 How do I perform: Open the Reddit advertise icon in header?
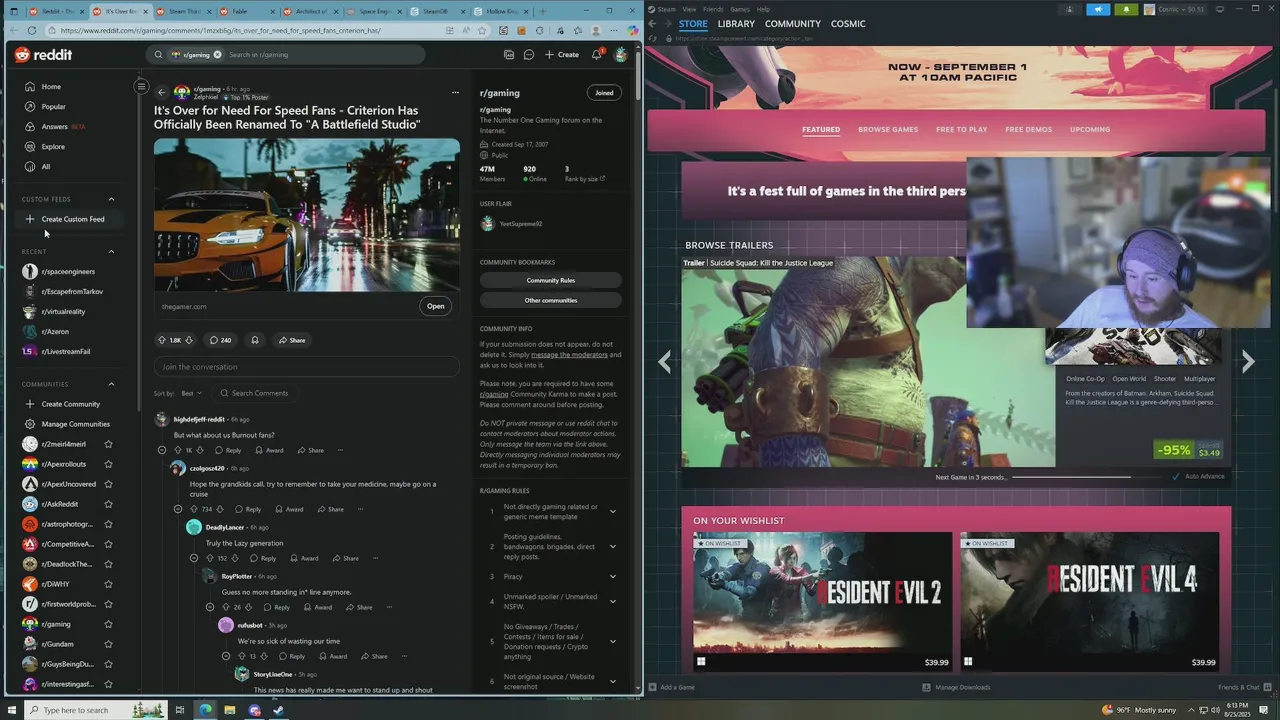(x=509, y=55)
